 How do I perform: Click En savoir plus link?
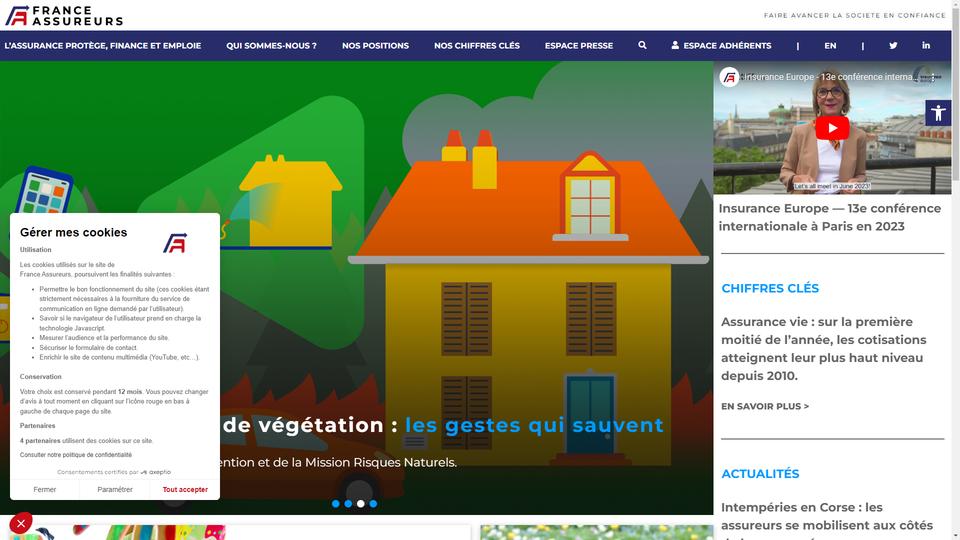point(765,406)
